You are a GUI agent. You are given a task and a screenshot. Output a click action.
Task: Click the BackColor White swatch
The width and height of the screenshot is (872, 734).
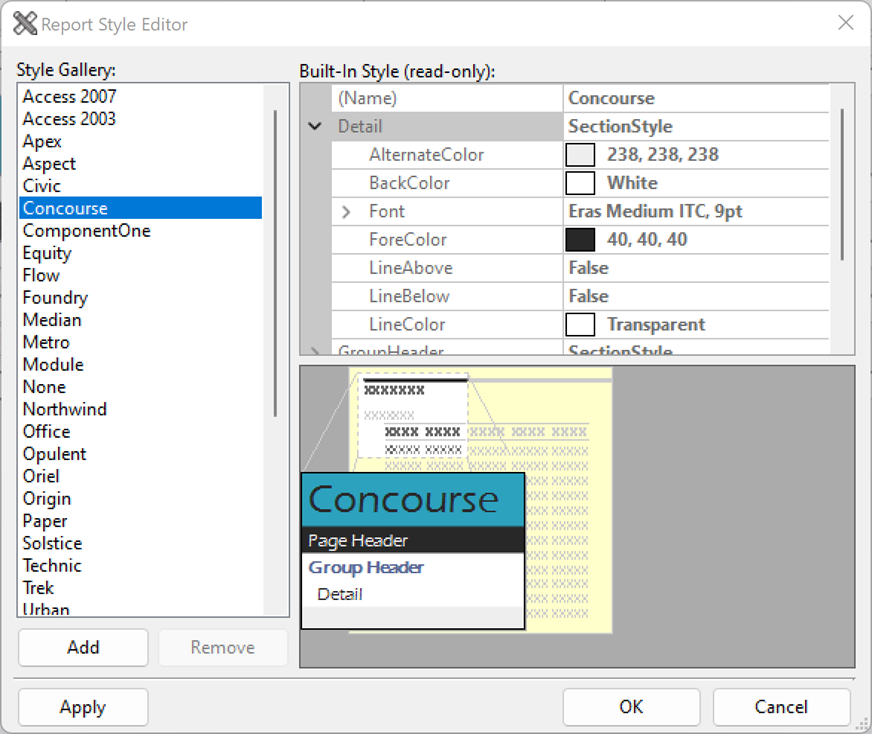tap(580, 183)
